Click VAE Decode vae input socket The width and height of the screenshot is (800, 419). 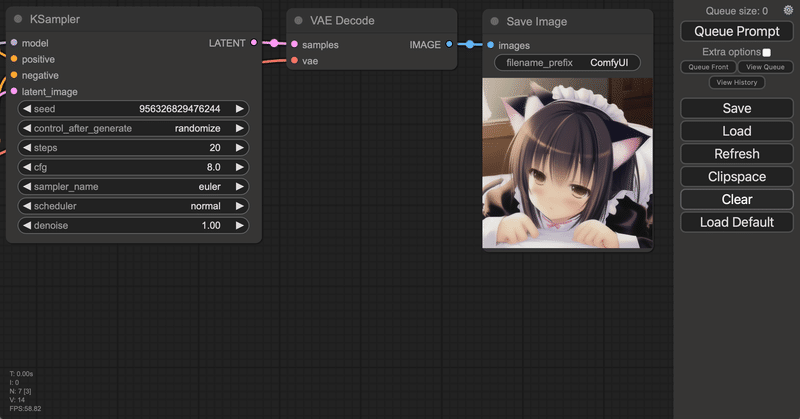[x=294, y=61]
